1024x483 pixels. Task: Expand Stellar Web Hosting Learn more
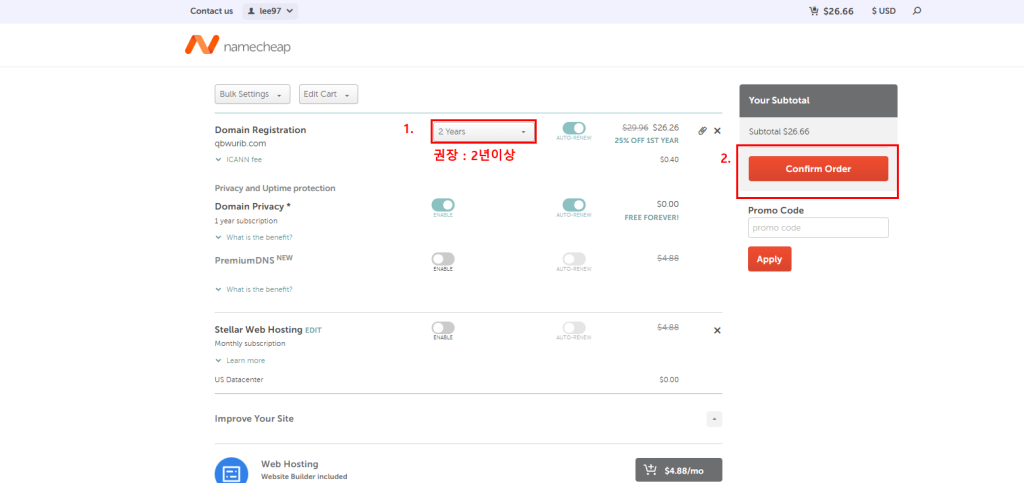(240, 360)
